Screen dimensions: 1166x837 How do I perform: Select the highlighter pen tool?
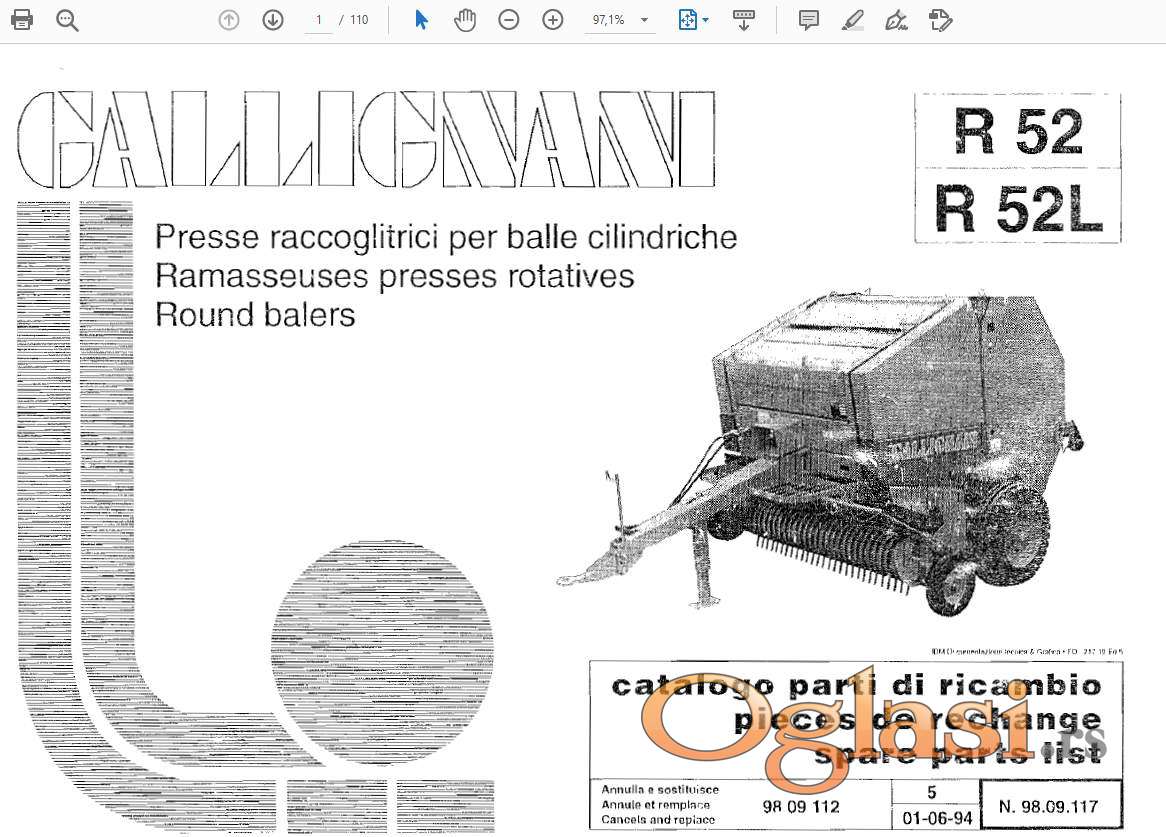click(852, 20)
